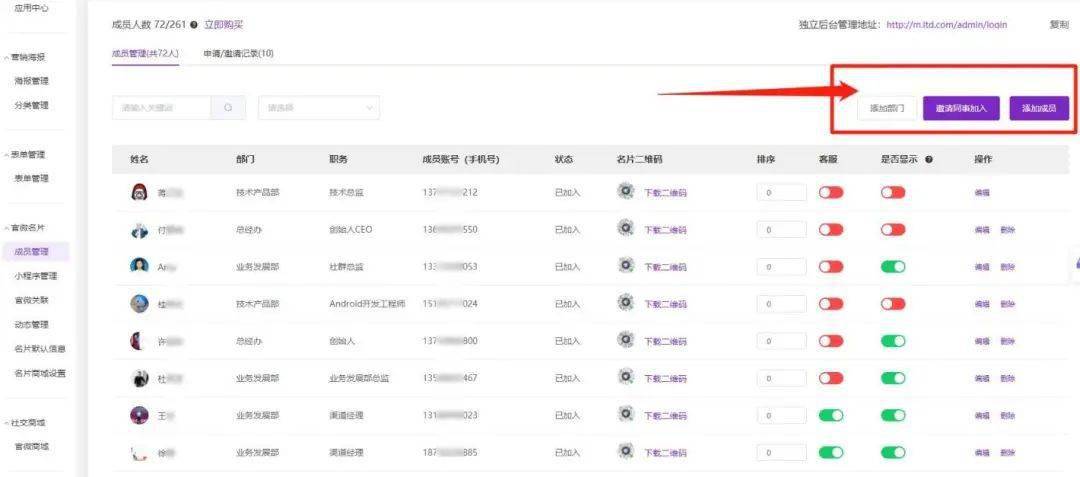Click avatar of the 创始人CEO member
The image size is (1080, 477).
[139, 230]
